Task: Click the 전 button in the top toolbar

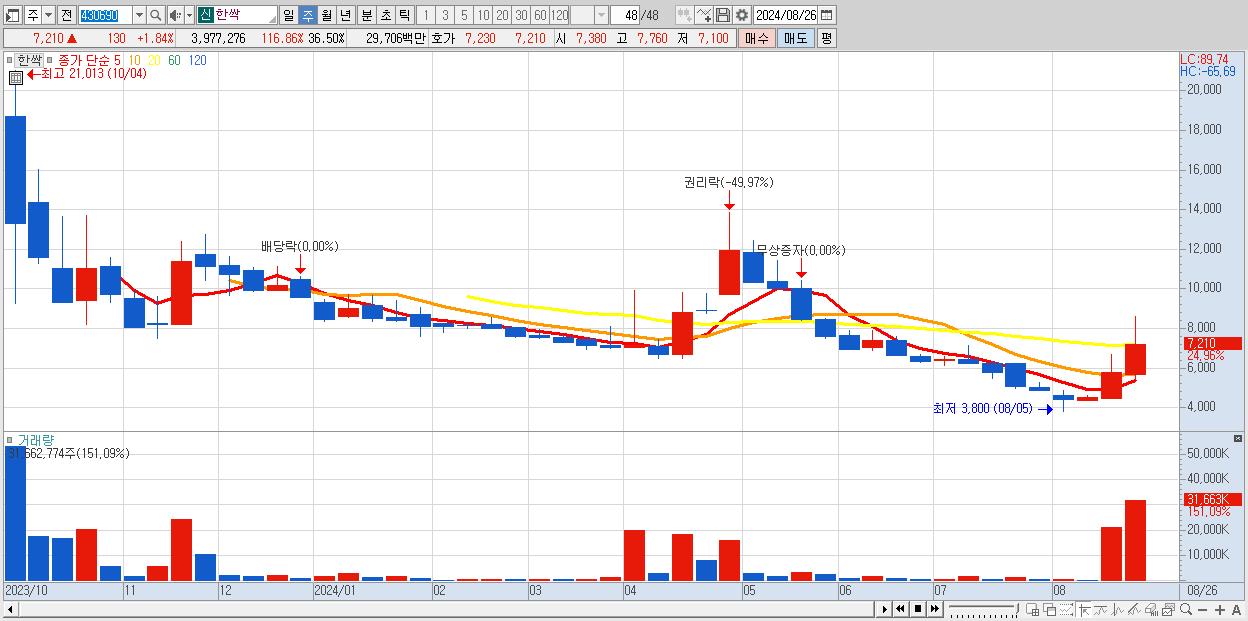Action: [66, 15]
